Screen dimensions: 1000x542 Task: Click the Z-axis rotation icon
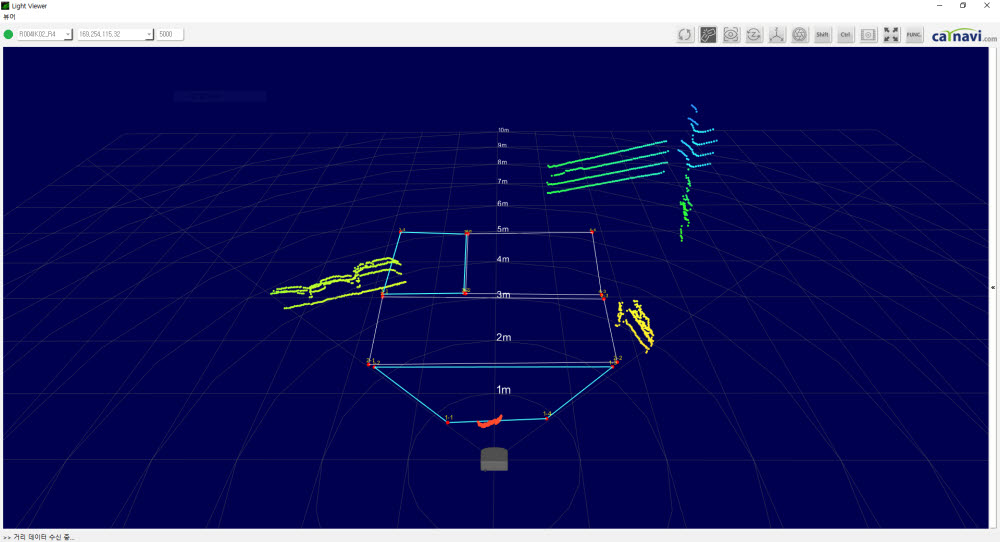(x=754, y=35)
